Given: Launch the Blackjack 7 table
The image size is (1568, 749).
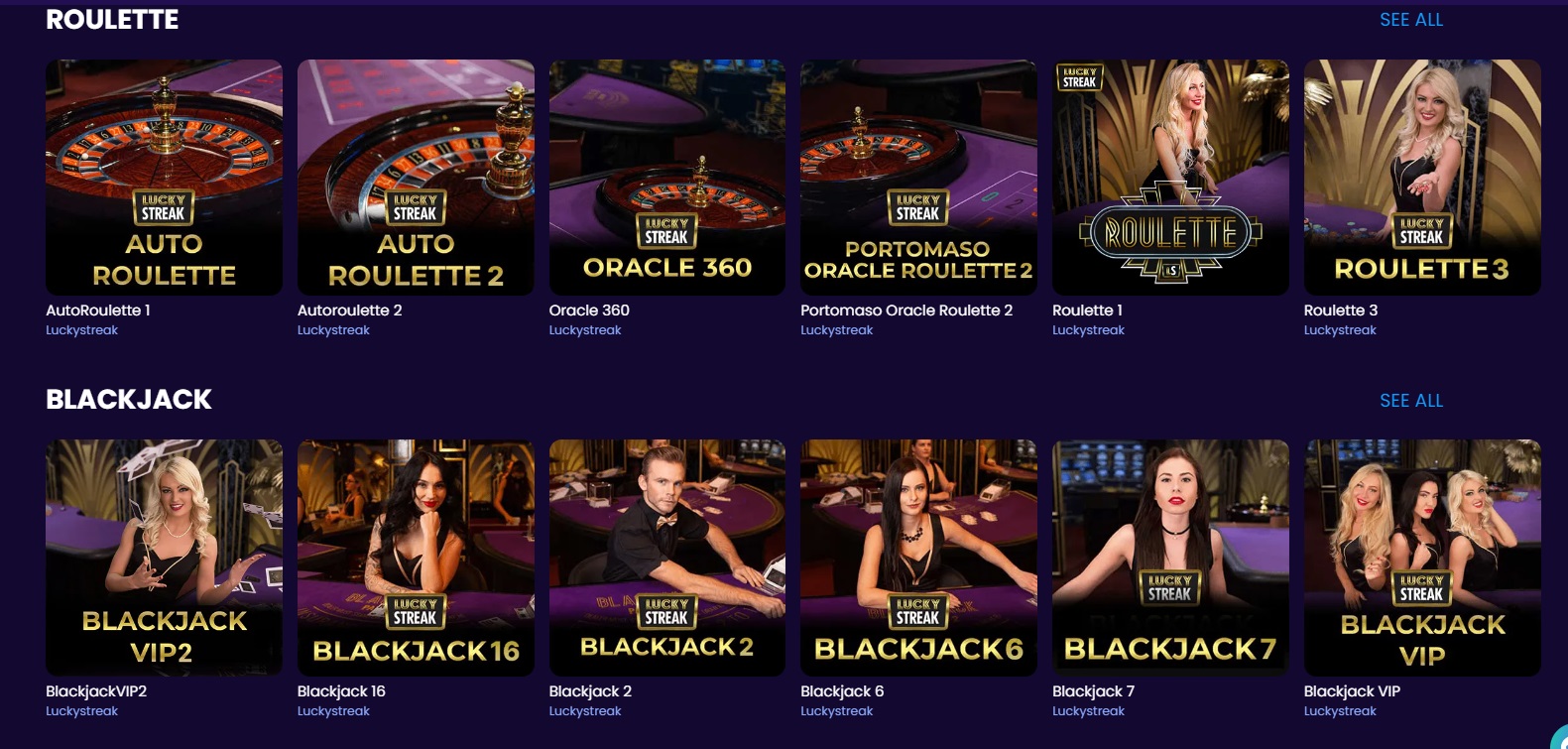Looking at the screenshot, I should pos(1170,558).
